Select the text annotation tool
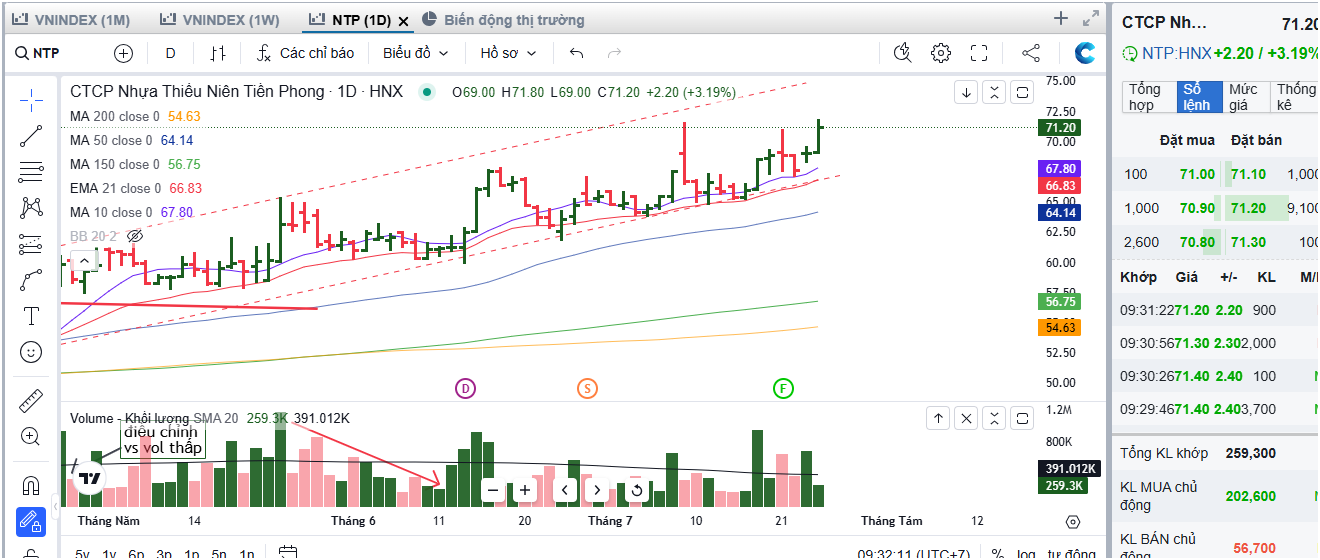This screenshot has height=560, width=1320. pyautogui.click(x=31, y=316)
